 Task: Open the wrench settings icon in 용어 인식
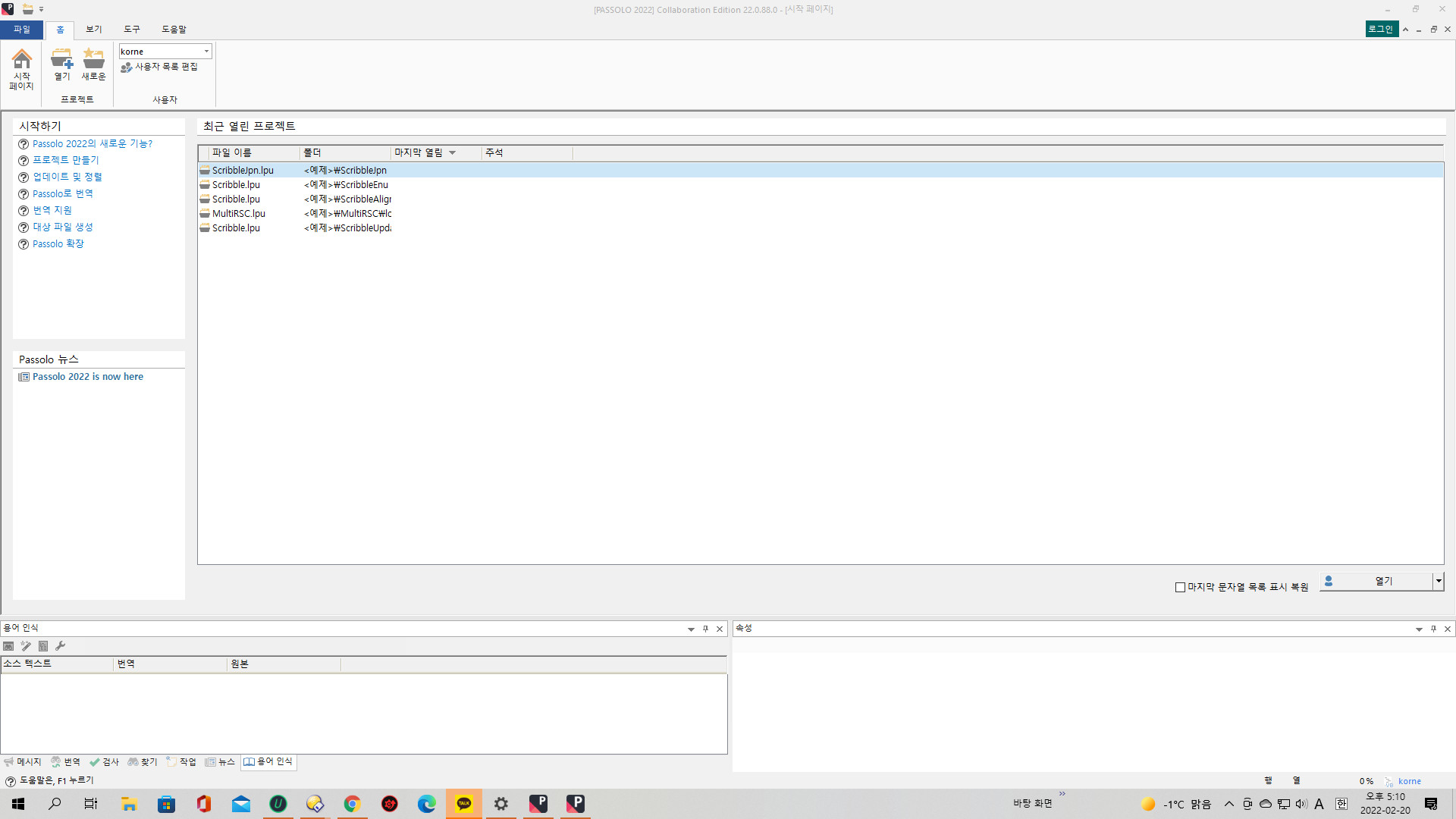(x=61, y=646)
